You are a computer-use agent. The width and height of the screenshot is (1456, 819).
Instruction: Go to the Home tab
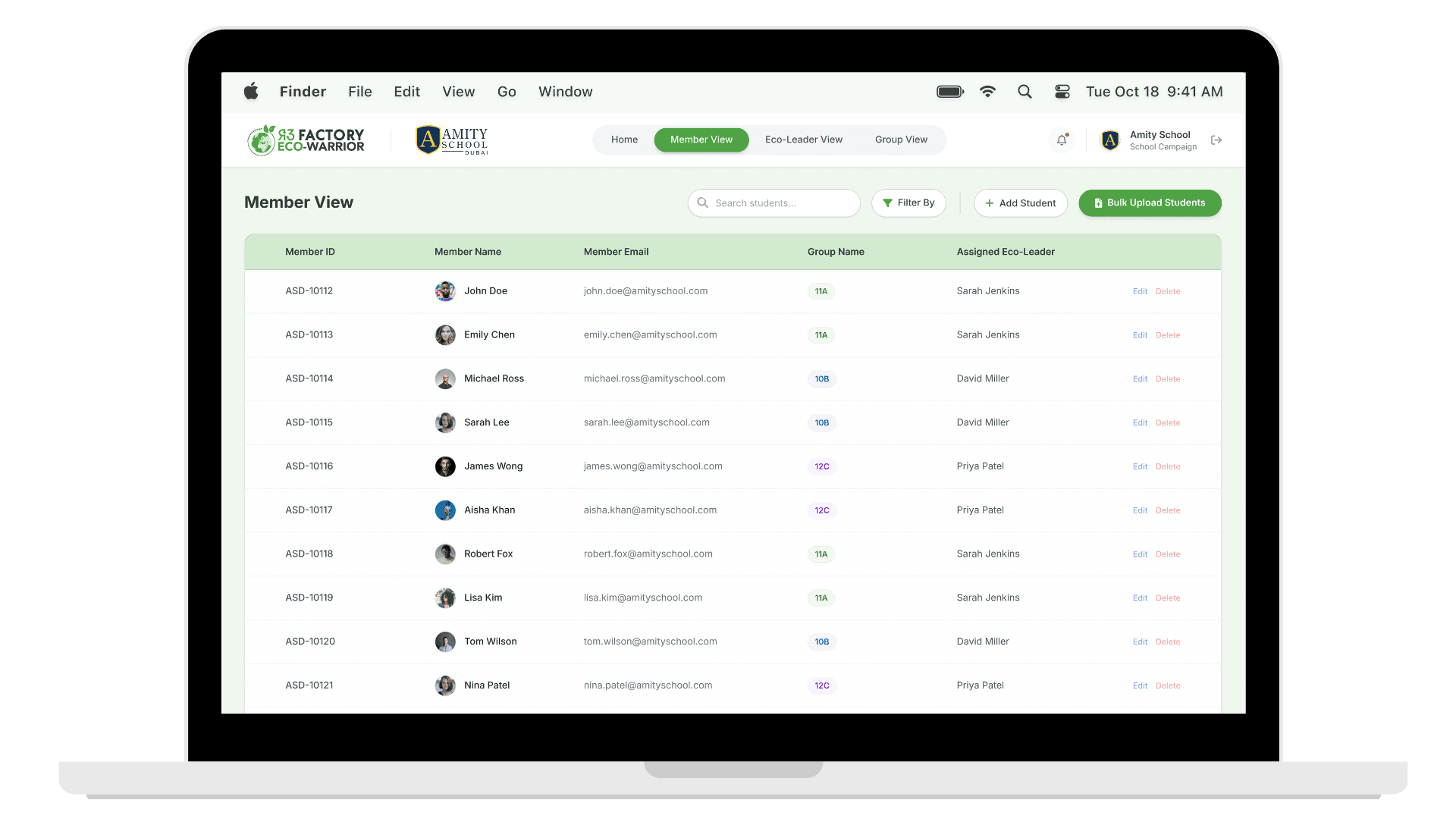pos(624,140)
